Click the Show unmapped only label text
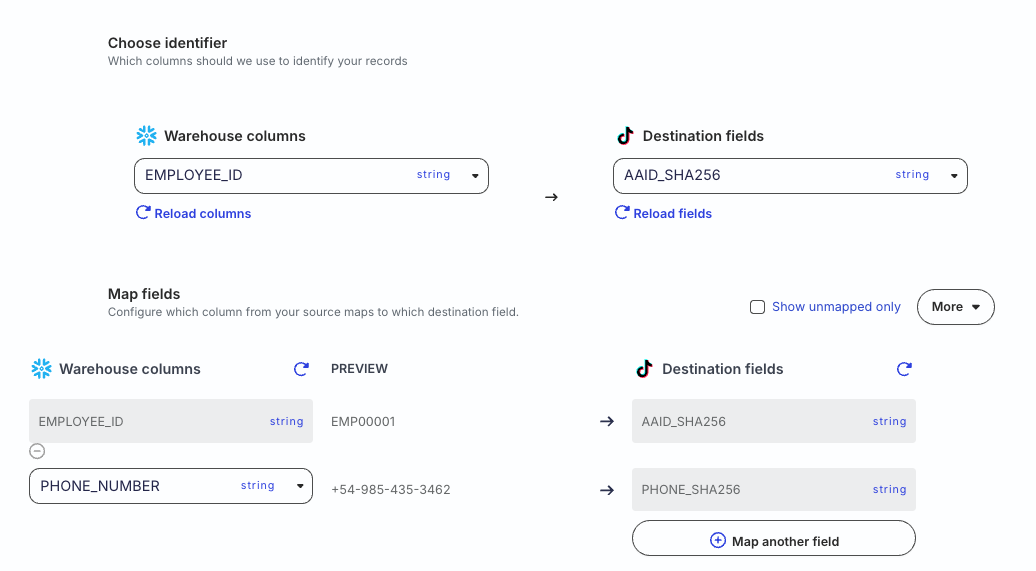This screenshot has height=571, width=1036. tap(836, 307)
